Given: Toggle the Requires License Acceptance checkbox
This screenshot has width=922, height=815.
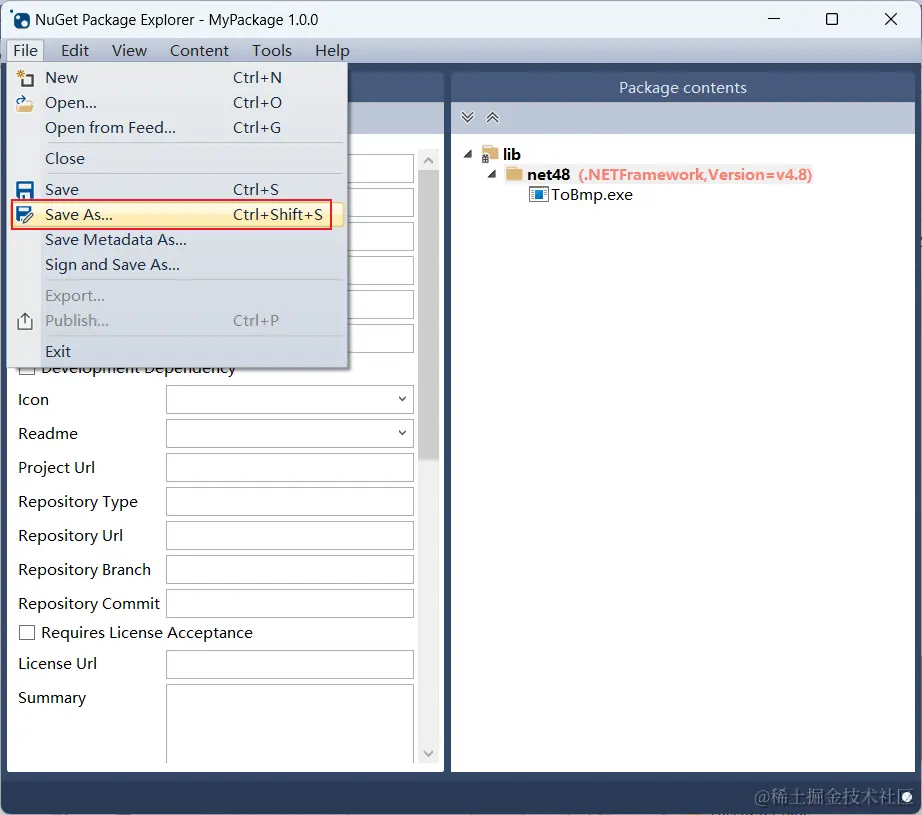Looking at the screenshot, I should tap(27, 633).
